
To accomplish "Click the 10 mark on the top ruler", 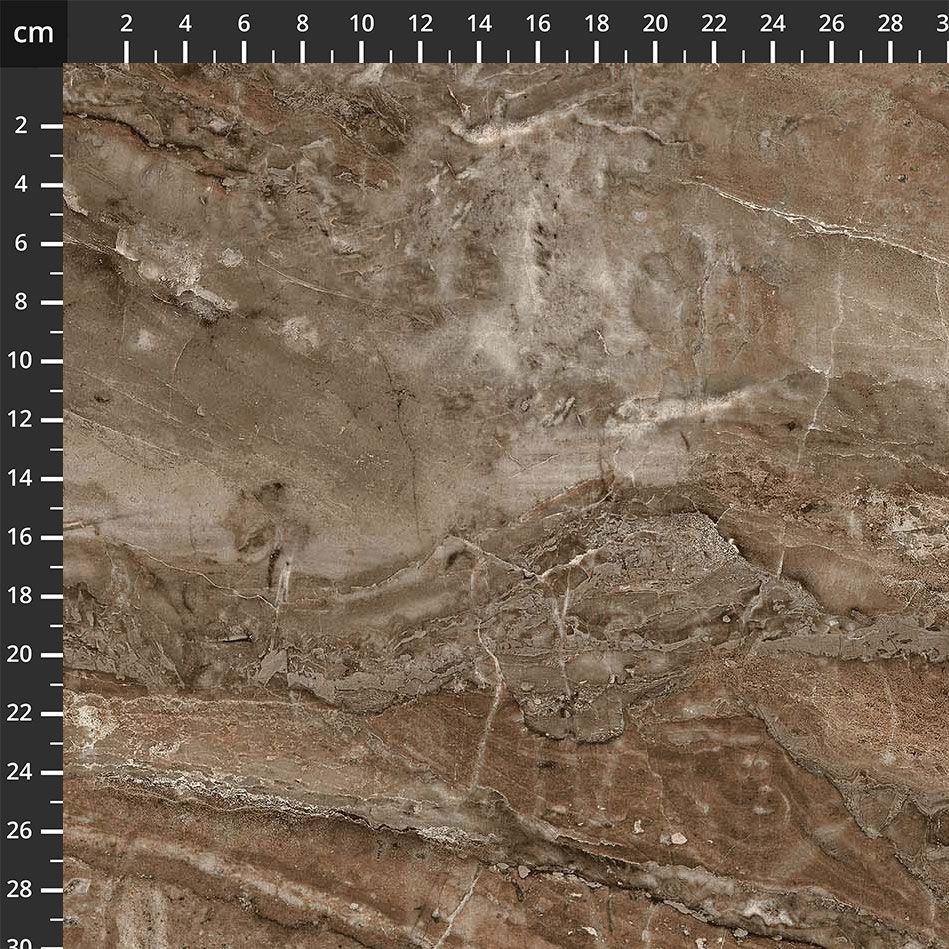I will click(361, 25).
